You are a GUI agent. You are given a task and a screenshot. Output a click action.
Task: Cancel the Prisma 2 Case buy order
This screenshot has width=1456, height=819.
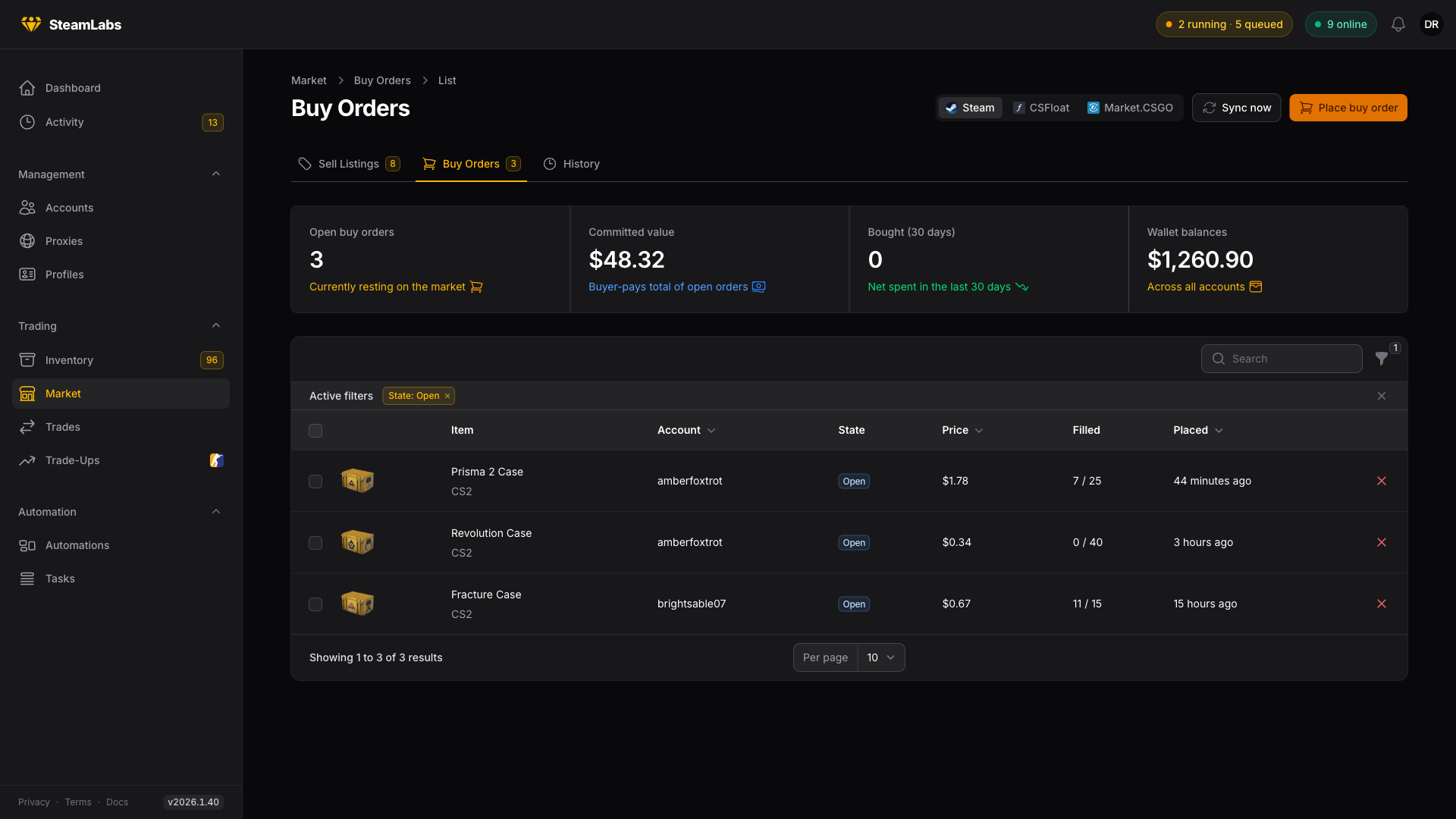[1382, 481]
